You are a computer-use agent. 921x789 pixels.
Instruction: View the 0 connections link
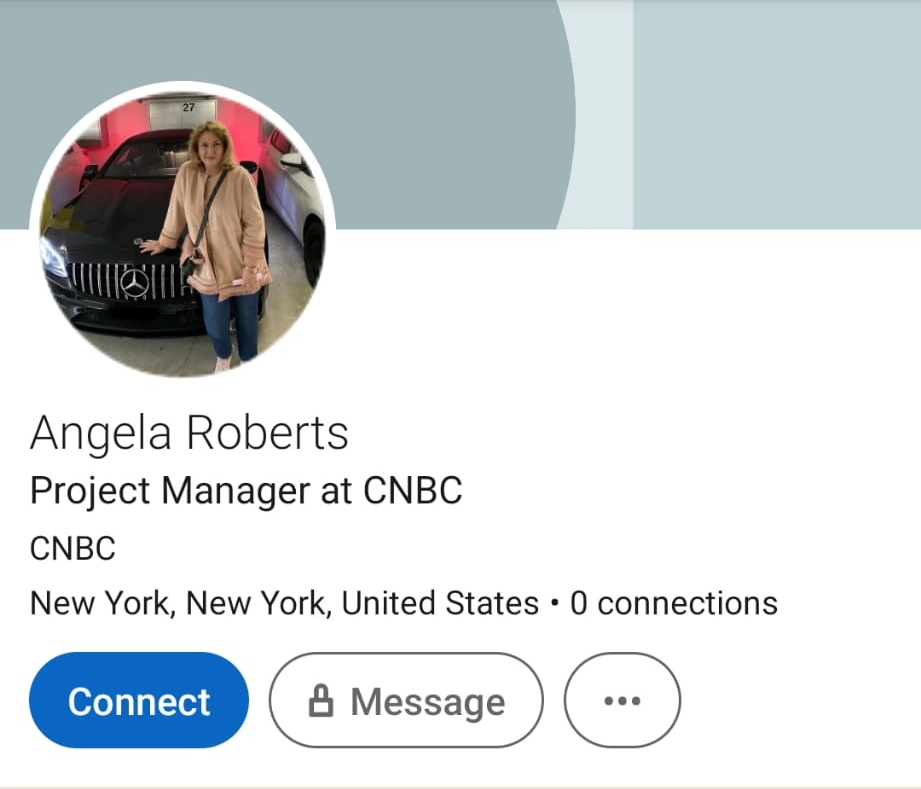click(673, 603)
